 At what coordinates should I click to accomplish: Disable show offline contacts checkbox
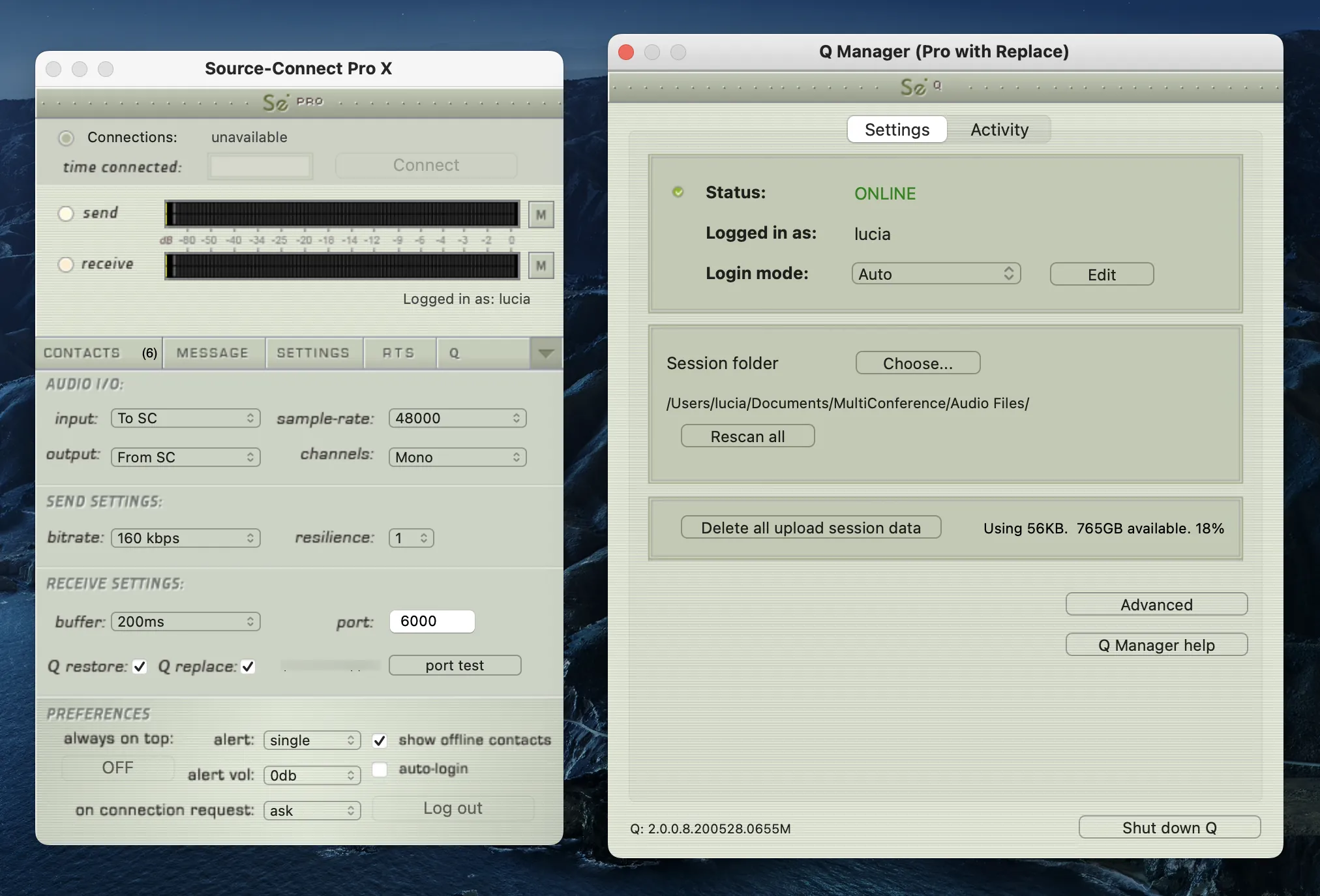click(x=380, y=740)
